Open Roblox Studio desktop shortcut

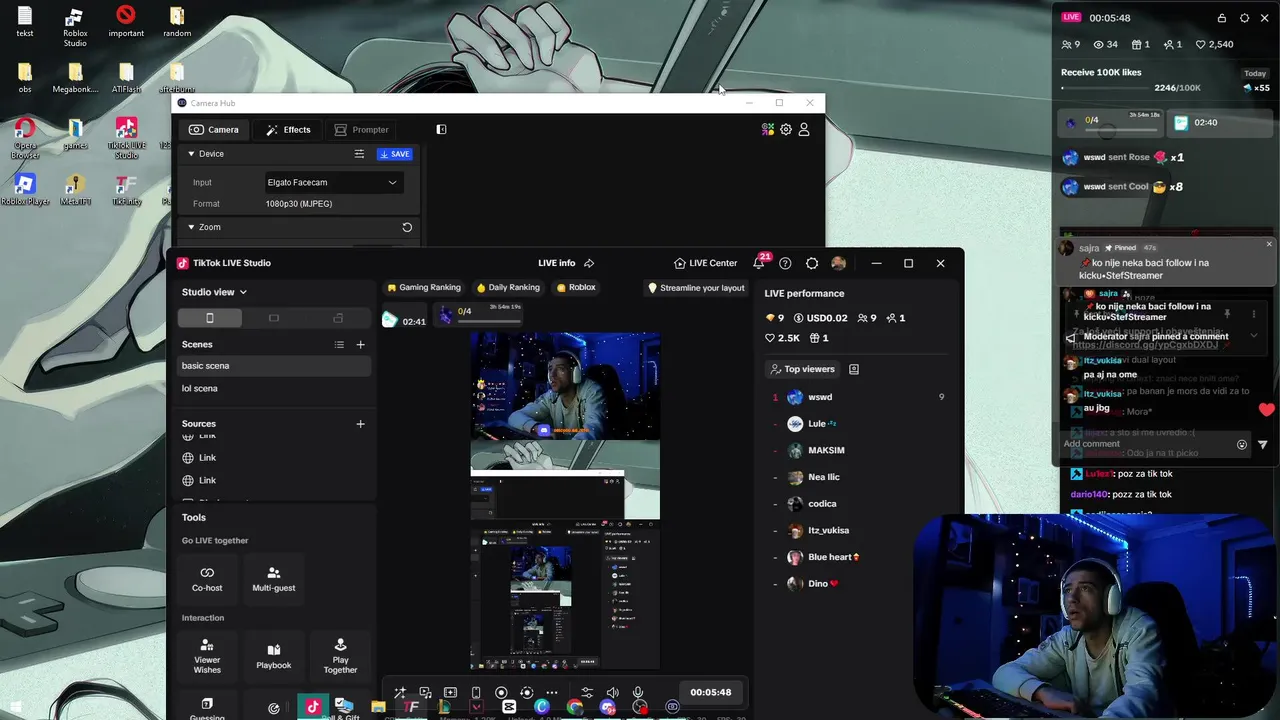click(x=75, y=27)
